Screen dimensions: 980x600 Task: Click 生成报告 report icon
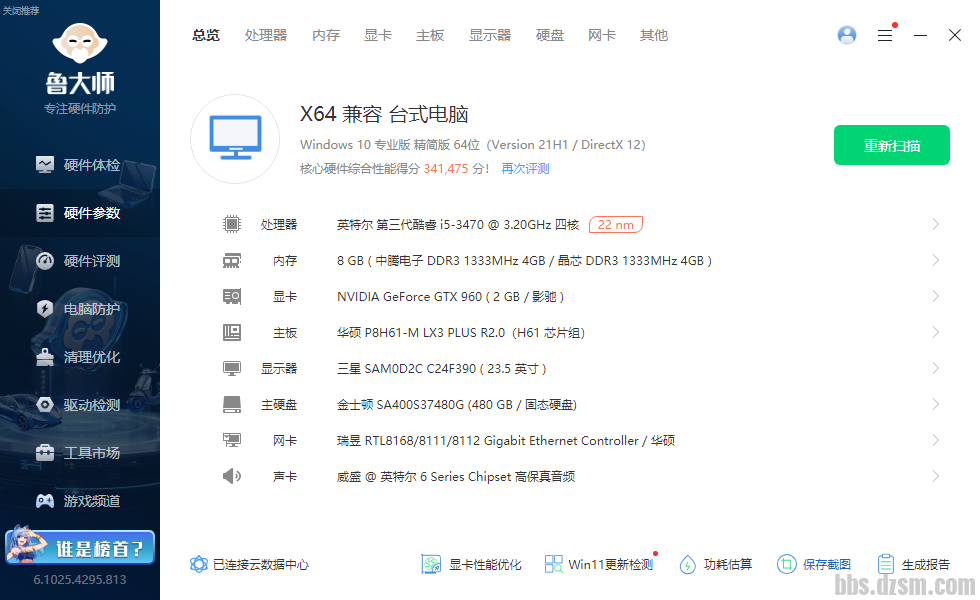click(x=885, y=564)
